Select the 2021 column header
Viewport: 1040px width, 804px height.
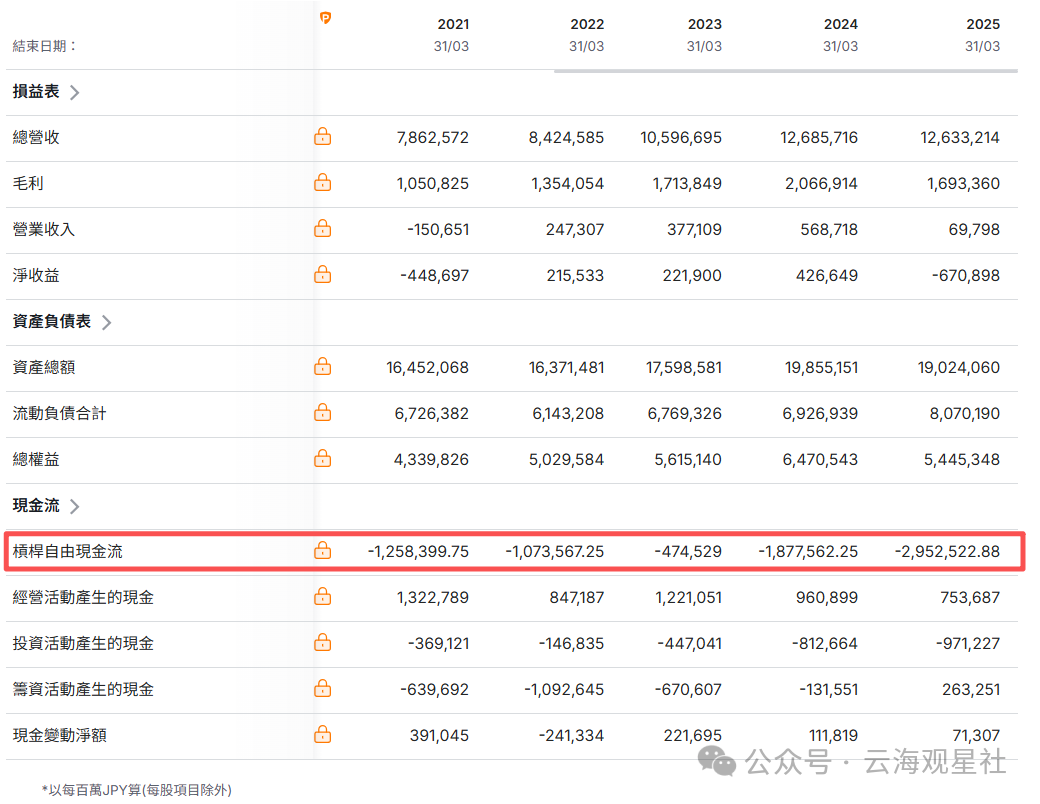tap(452, 24)
